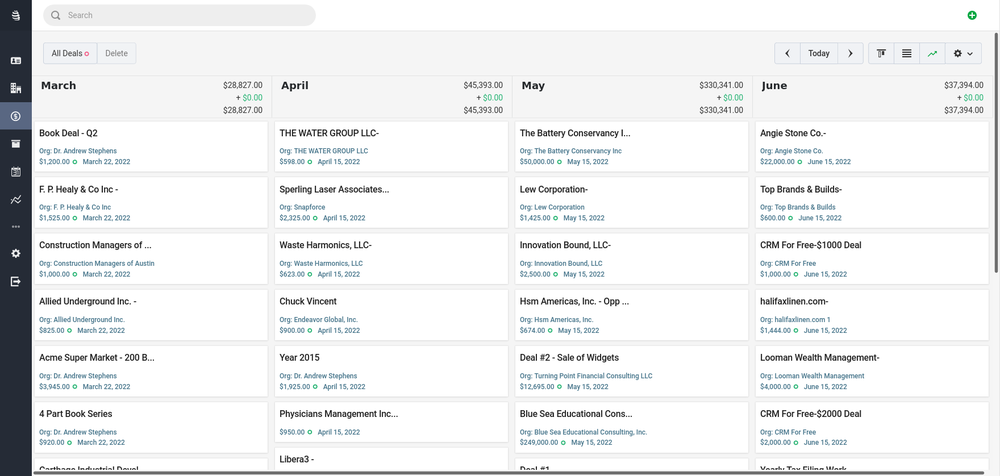The width and height of the screenshot is (1000, 476).
Task: Open the settings gear in sidebar
Action: point(16,254)
